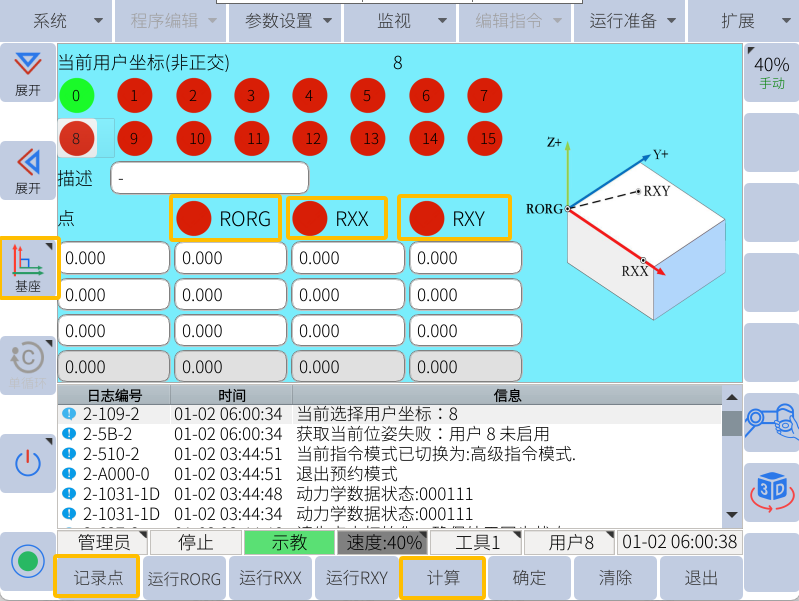Expand the 运行准备 dropdown menu
Image resolution: width=799 pixels, height=601 pixels.
click(631, 21)
